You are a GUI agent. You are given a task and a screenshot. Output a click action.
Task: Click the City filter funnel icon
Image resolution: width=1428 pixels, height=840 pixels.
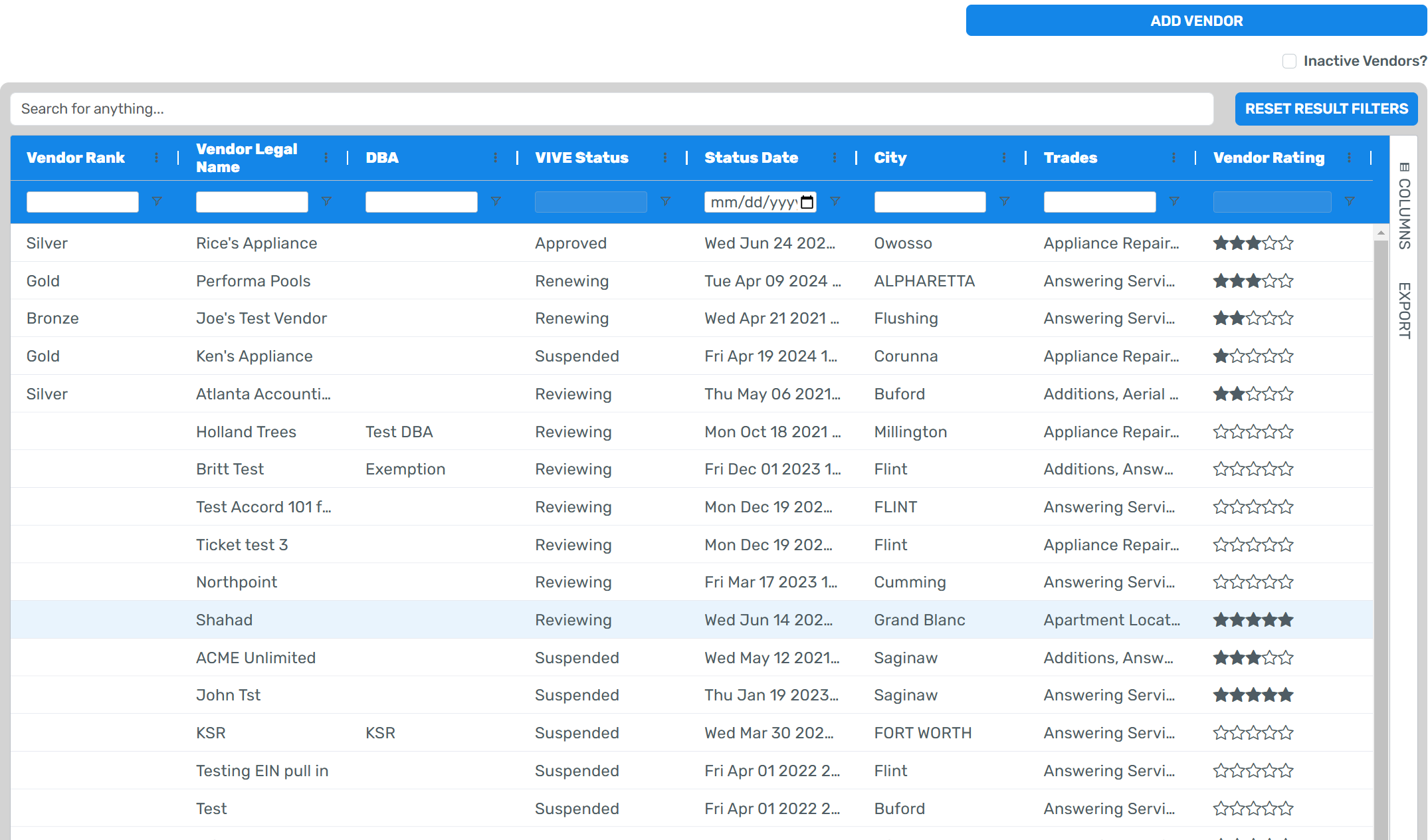(x=1005, y=201)
